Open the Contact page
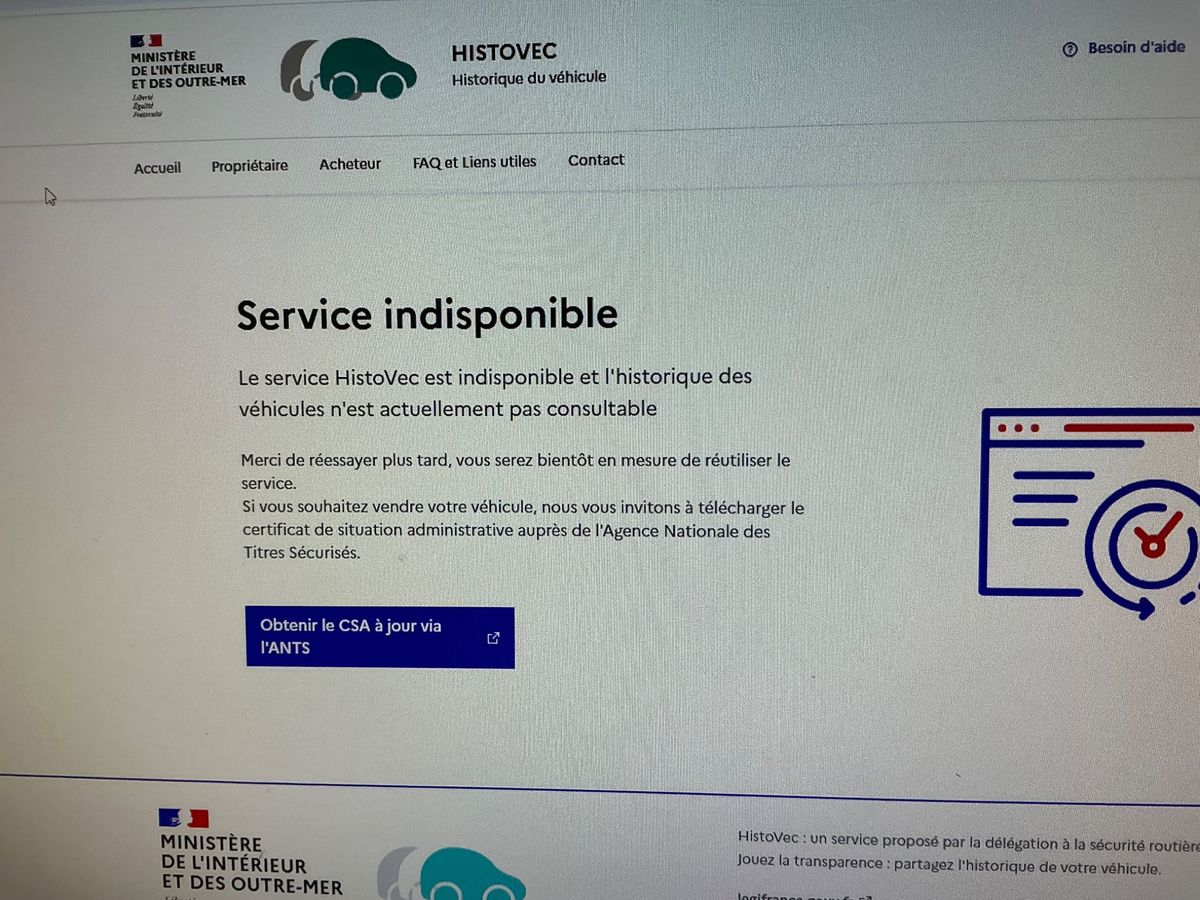The image size is (1200, 900). [596, 160]
